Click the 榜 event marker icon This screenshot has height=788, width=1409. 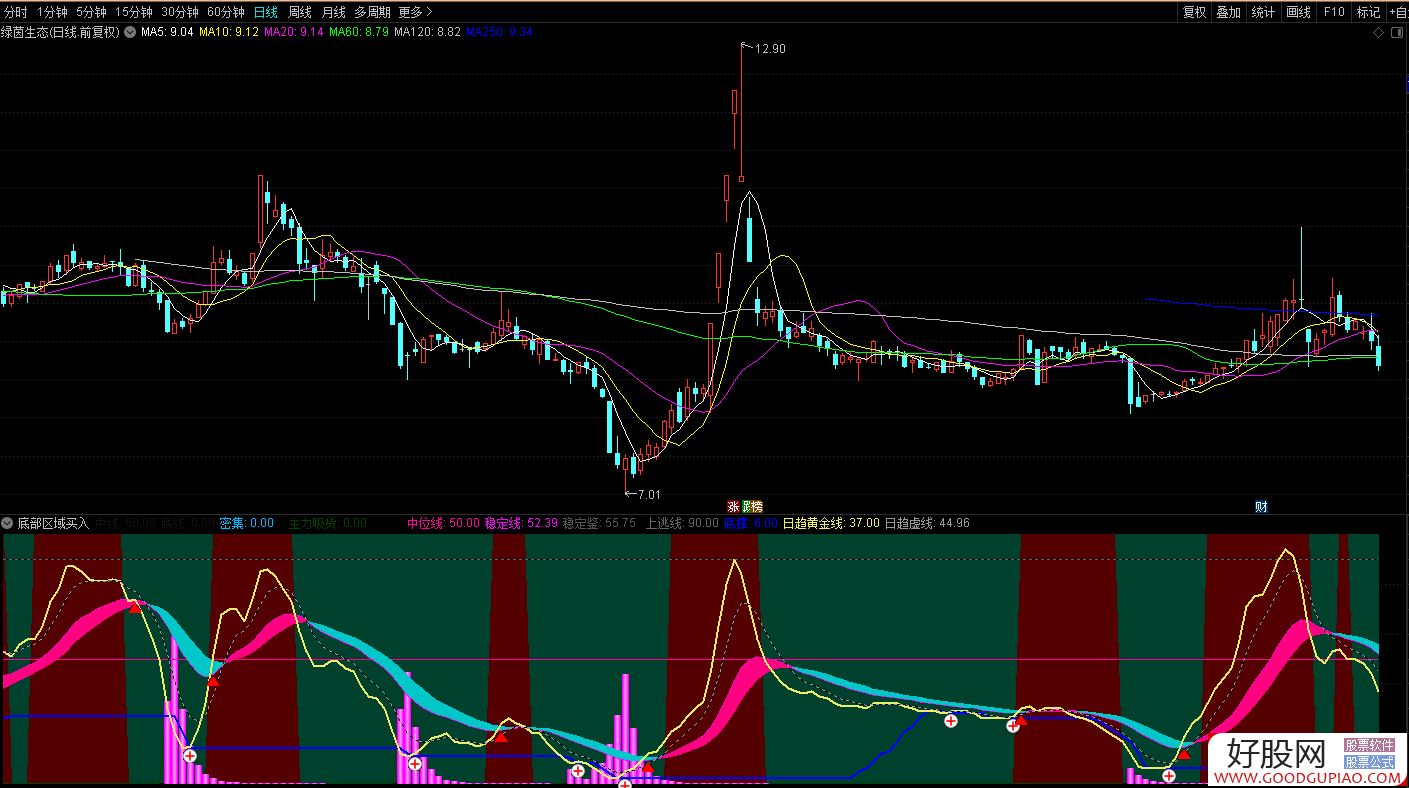[756, 507]
